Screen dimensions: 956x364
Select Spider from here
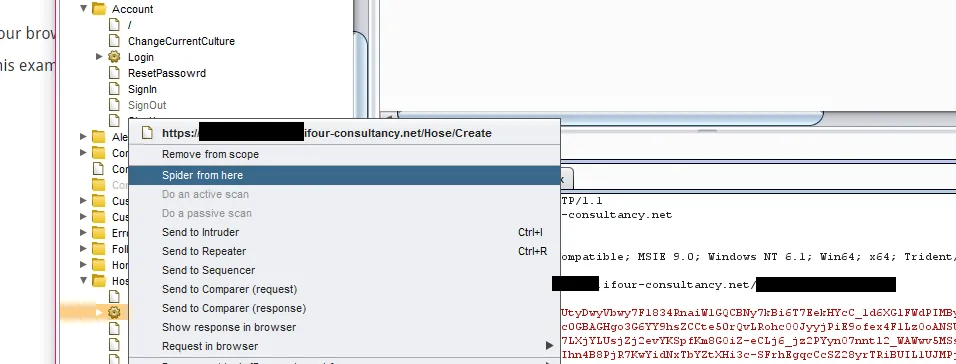click(x=344, y=176)
